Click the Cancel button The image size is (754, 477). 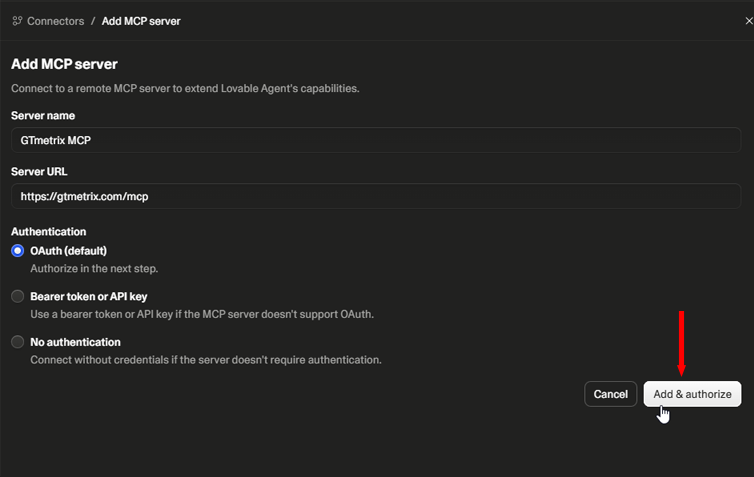[611, 394]
